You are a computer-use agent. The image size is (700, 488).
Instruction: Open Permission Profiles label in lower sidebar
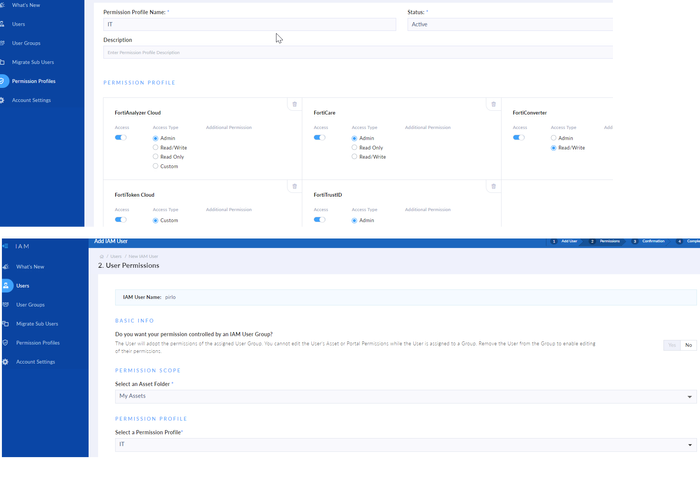(x=38, y=342)
